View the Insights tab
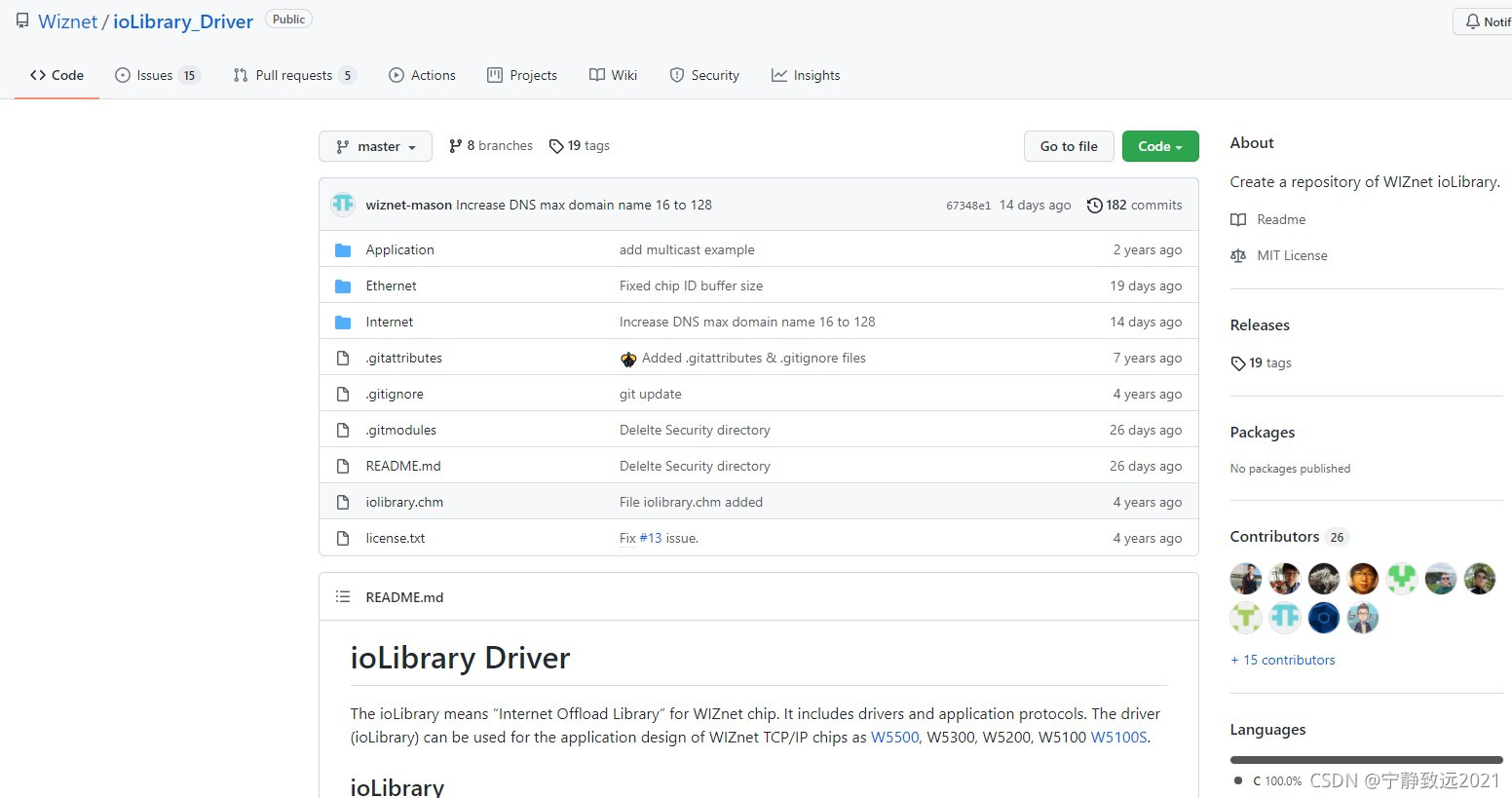The width and height of the screenshot is (1512, 798). 806,75
